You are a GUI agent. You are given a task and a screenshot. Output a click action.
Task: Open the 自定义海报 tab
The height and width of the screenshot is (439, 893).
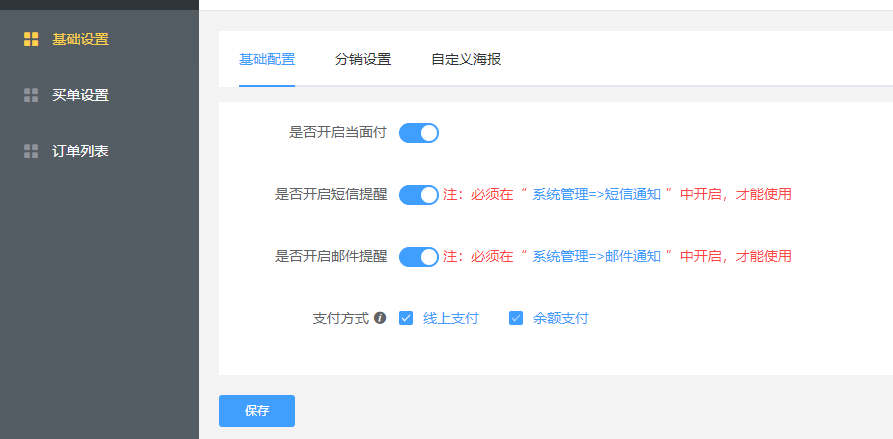pos(466,59)
